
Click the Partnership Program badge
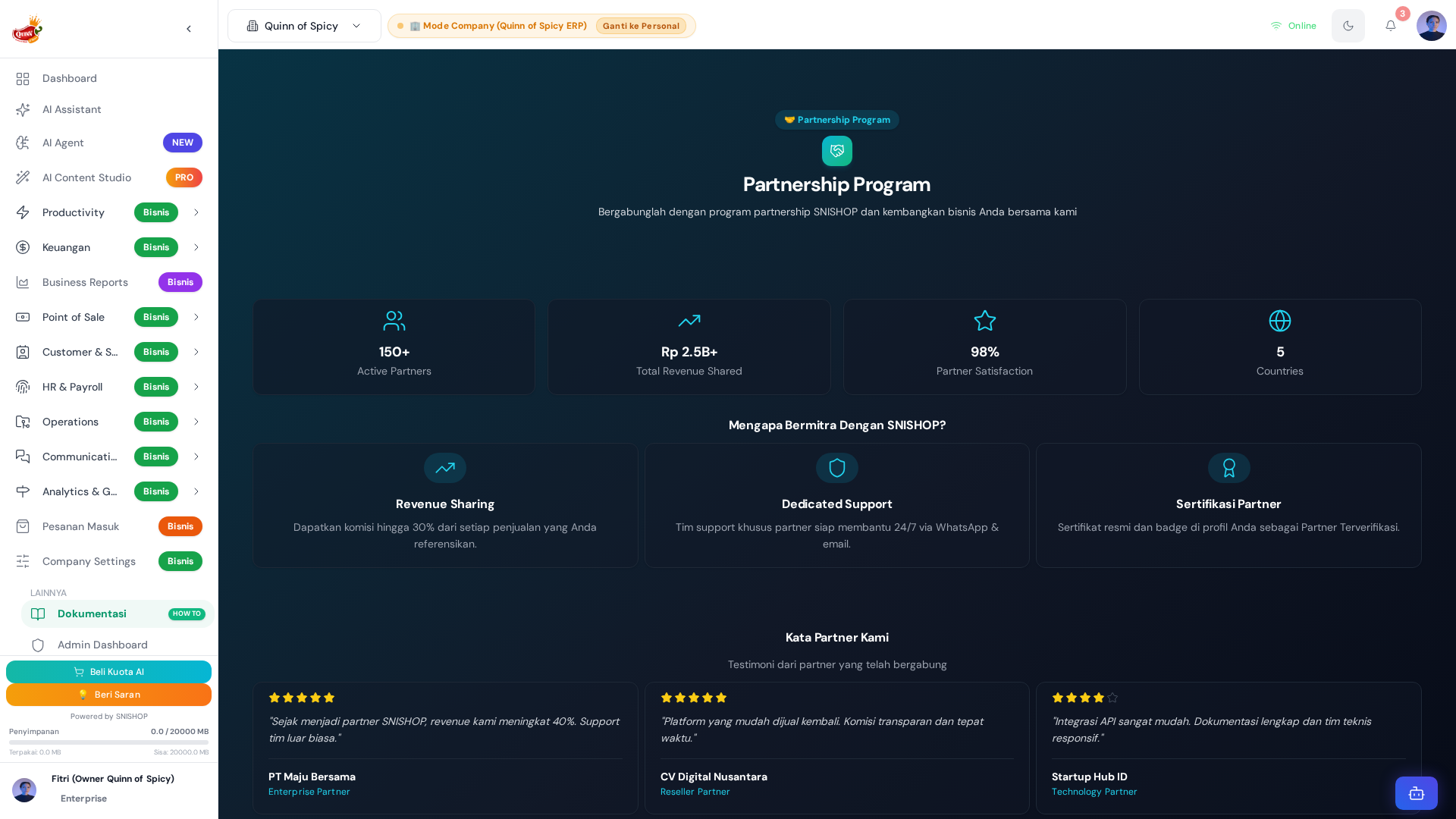(x=836, y=120)
